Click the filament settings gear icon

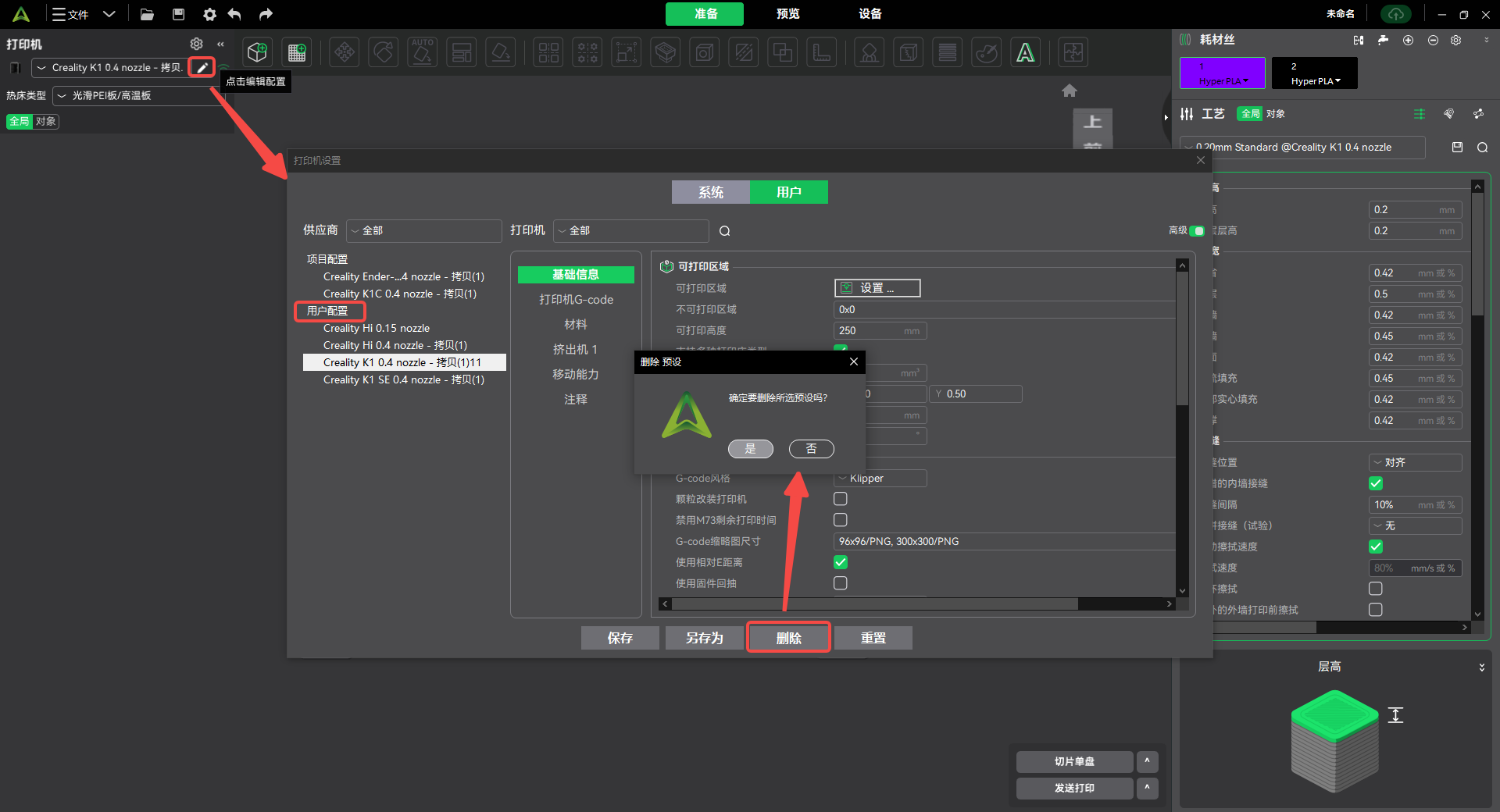(1456, 40)
